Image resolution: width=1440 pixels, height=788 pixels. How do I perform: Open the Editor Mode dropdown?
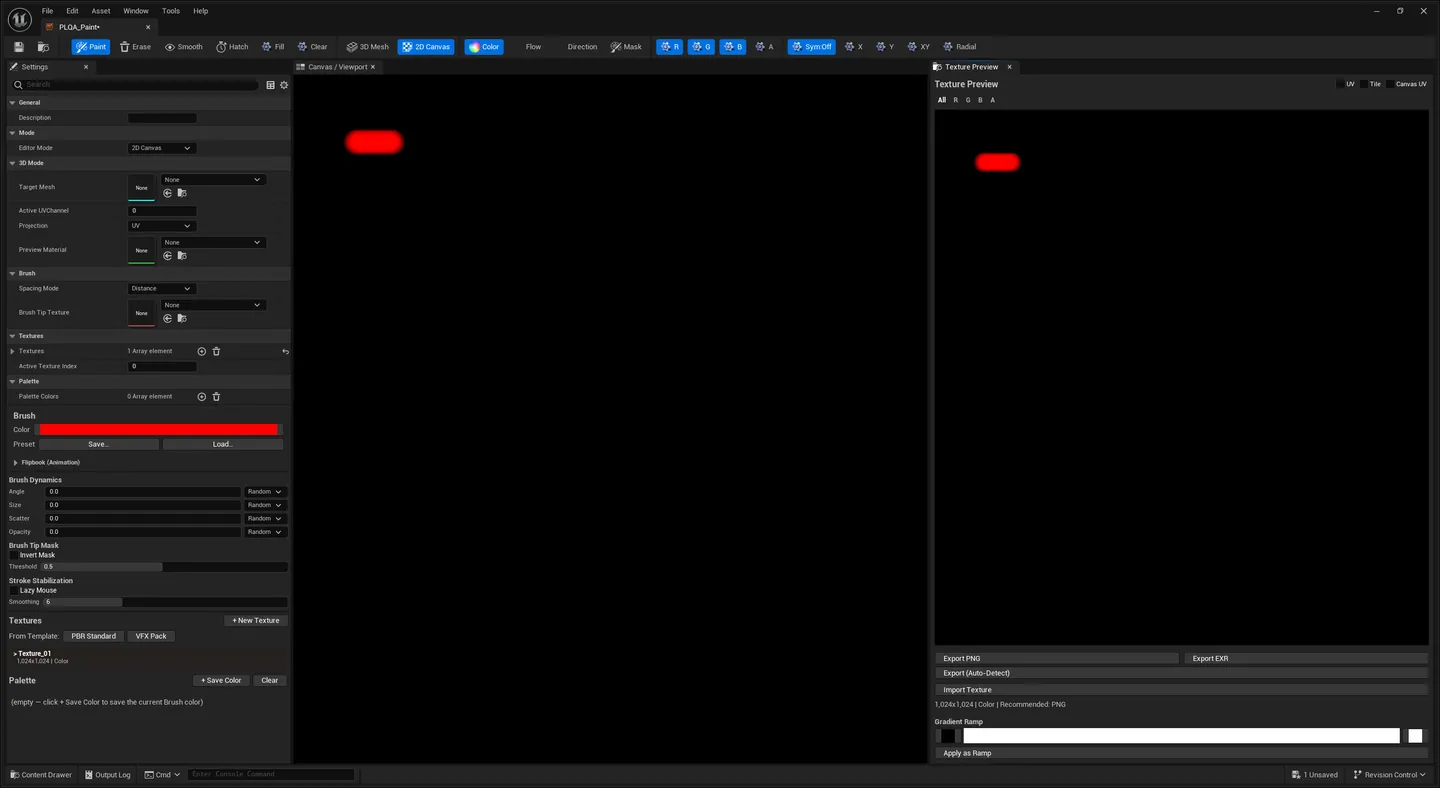click(161, 148)
